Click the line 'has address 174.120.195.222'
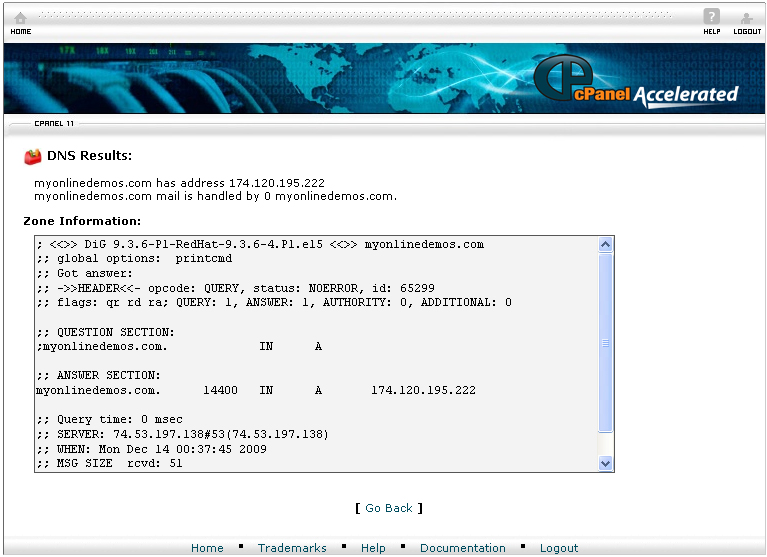767x557 pixels. coord(179,183)
